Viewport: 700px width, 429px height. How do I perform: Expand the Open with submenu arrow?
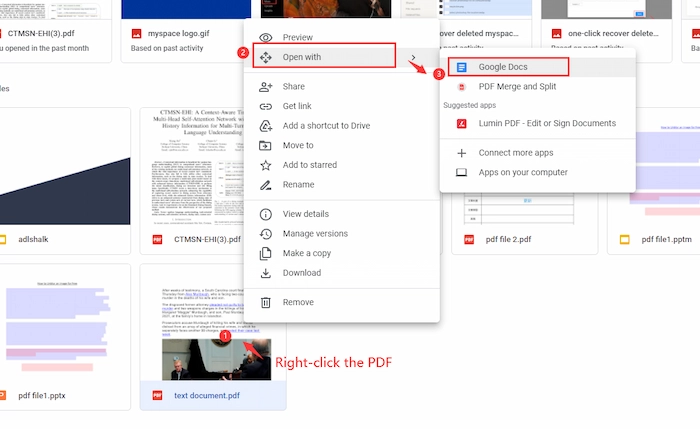point(413,57)
